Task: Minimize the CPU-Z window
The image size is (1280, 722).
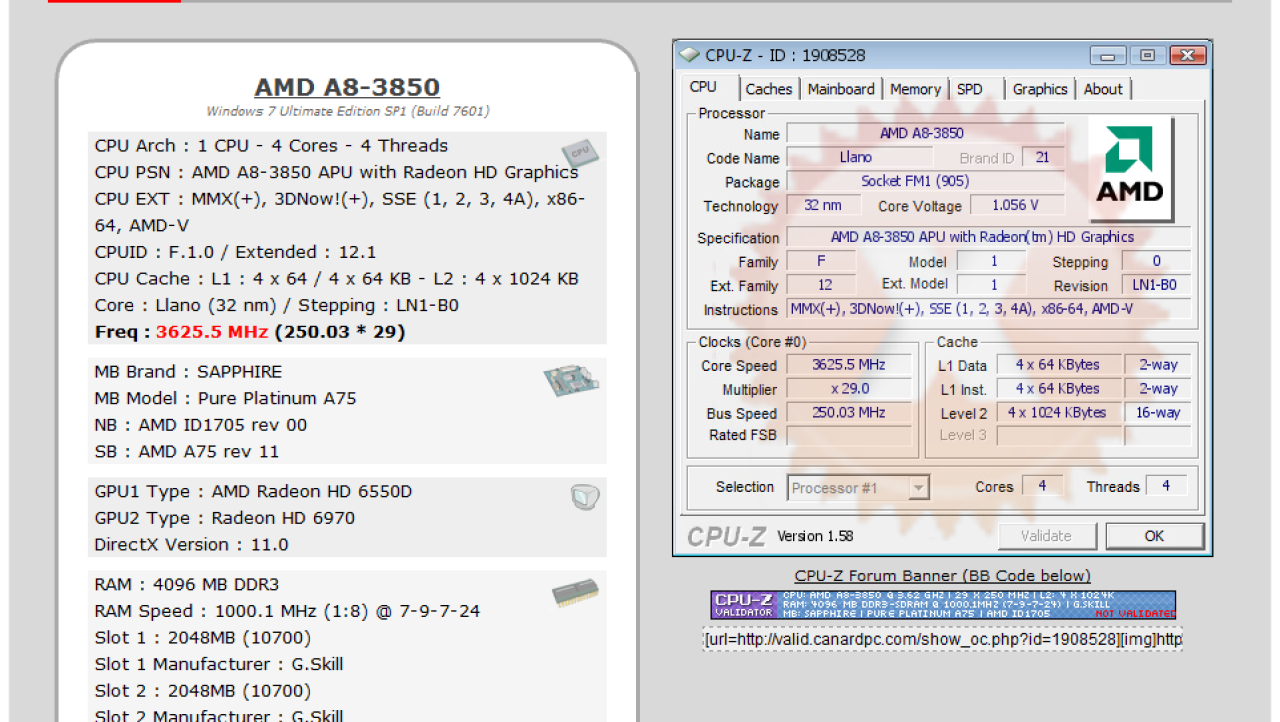Action: click(1108, 56)
